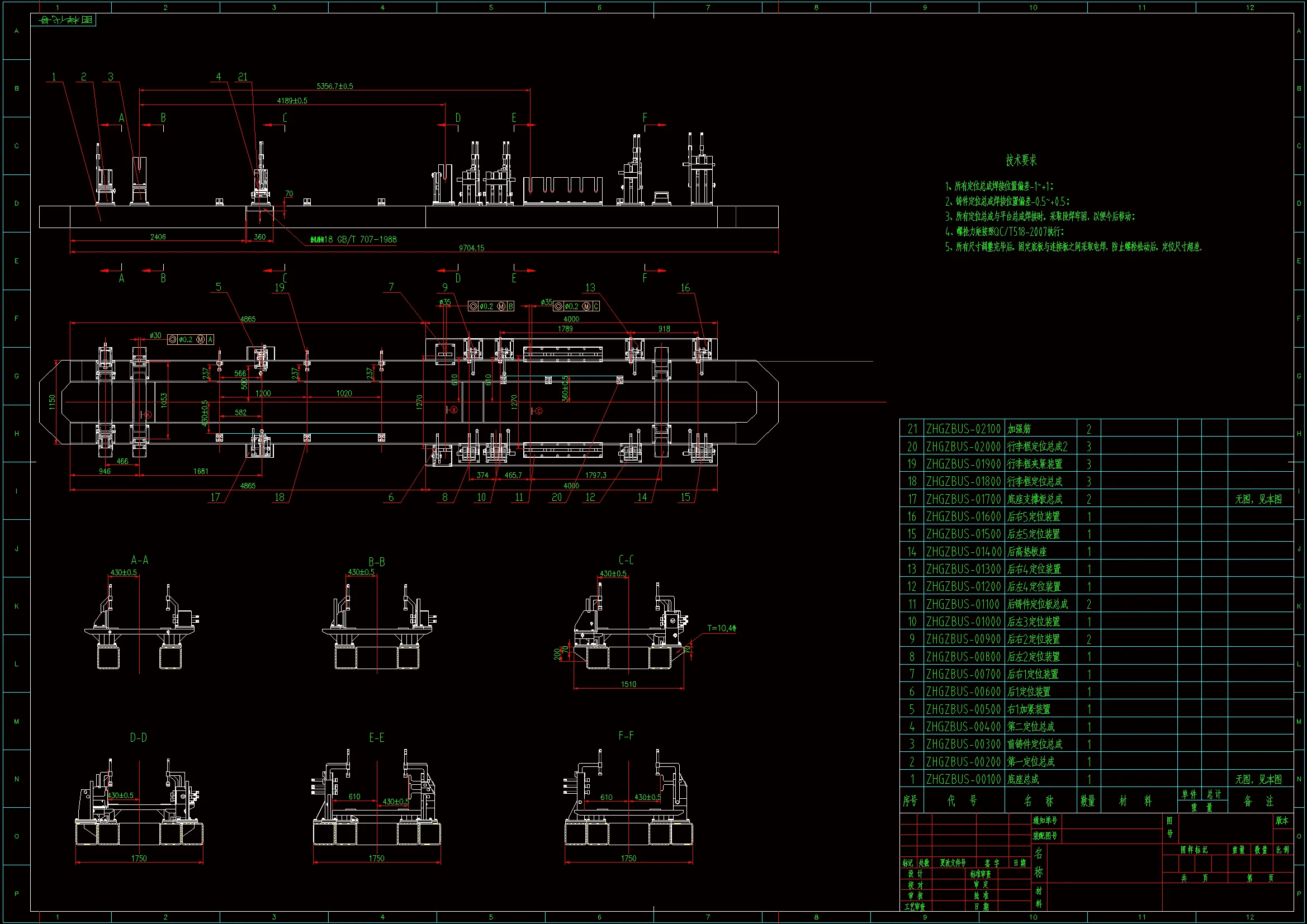Select the ZHGZBUS-00100 code cell
This screenshot has width=1307, height=924.
(963, 779)
